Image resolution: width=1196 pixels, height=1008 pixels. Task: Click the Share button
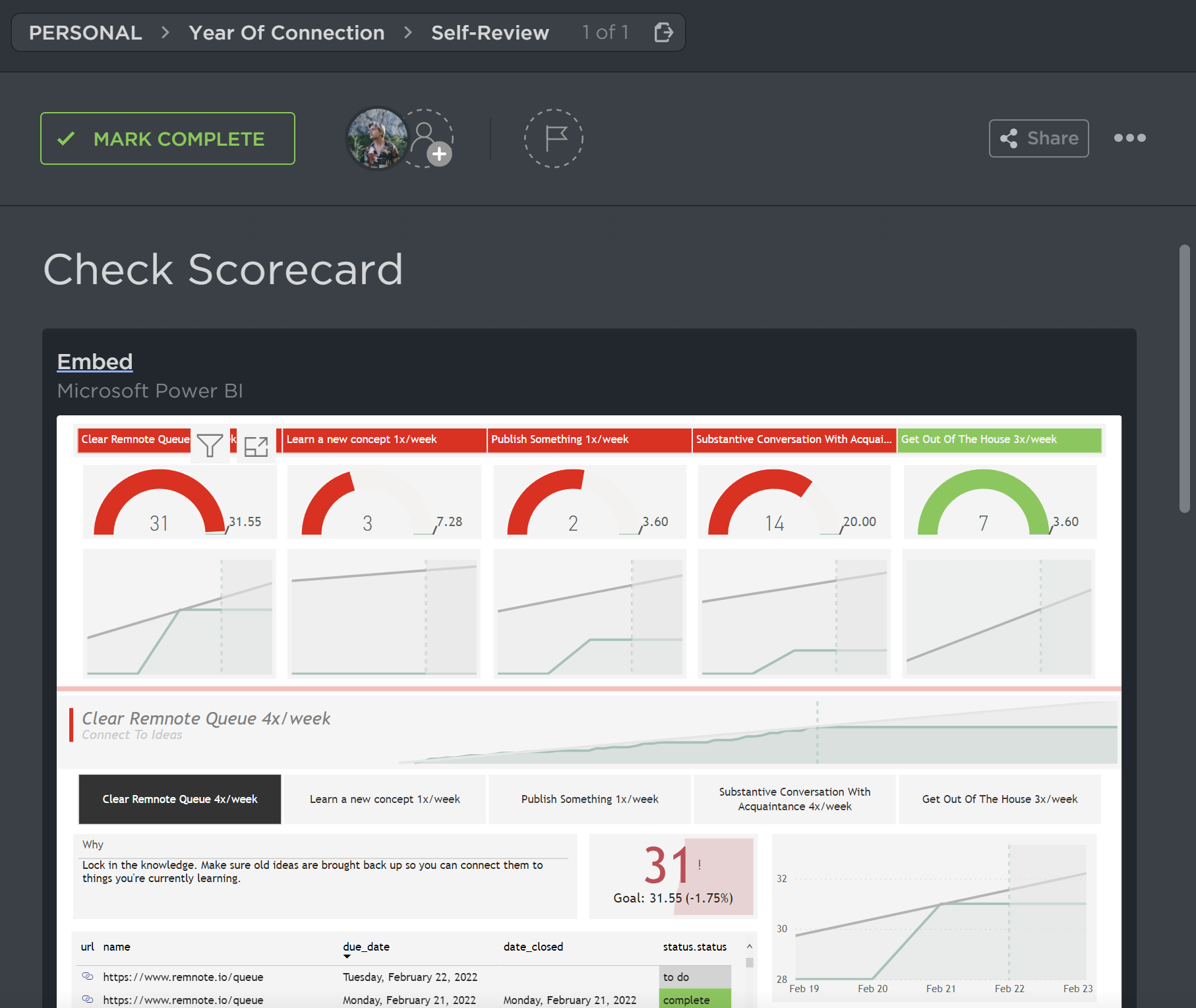pos(1038,138)
